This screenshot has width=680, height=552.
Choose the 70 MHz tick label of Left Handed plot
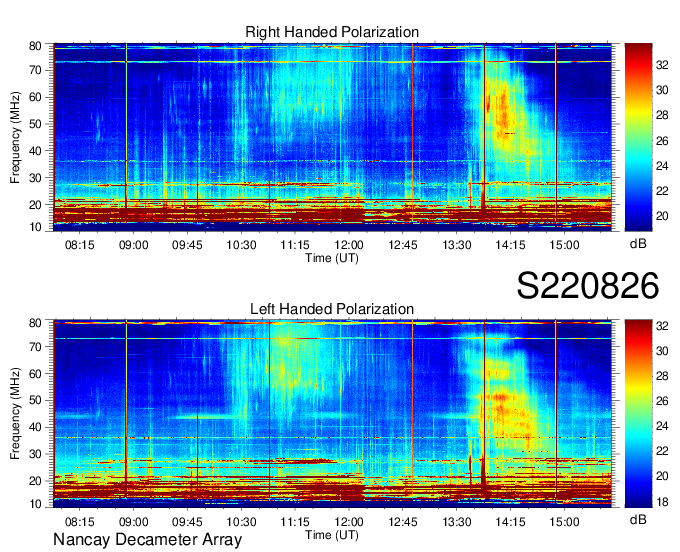tap(35, 347)
